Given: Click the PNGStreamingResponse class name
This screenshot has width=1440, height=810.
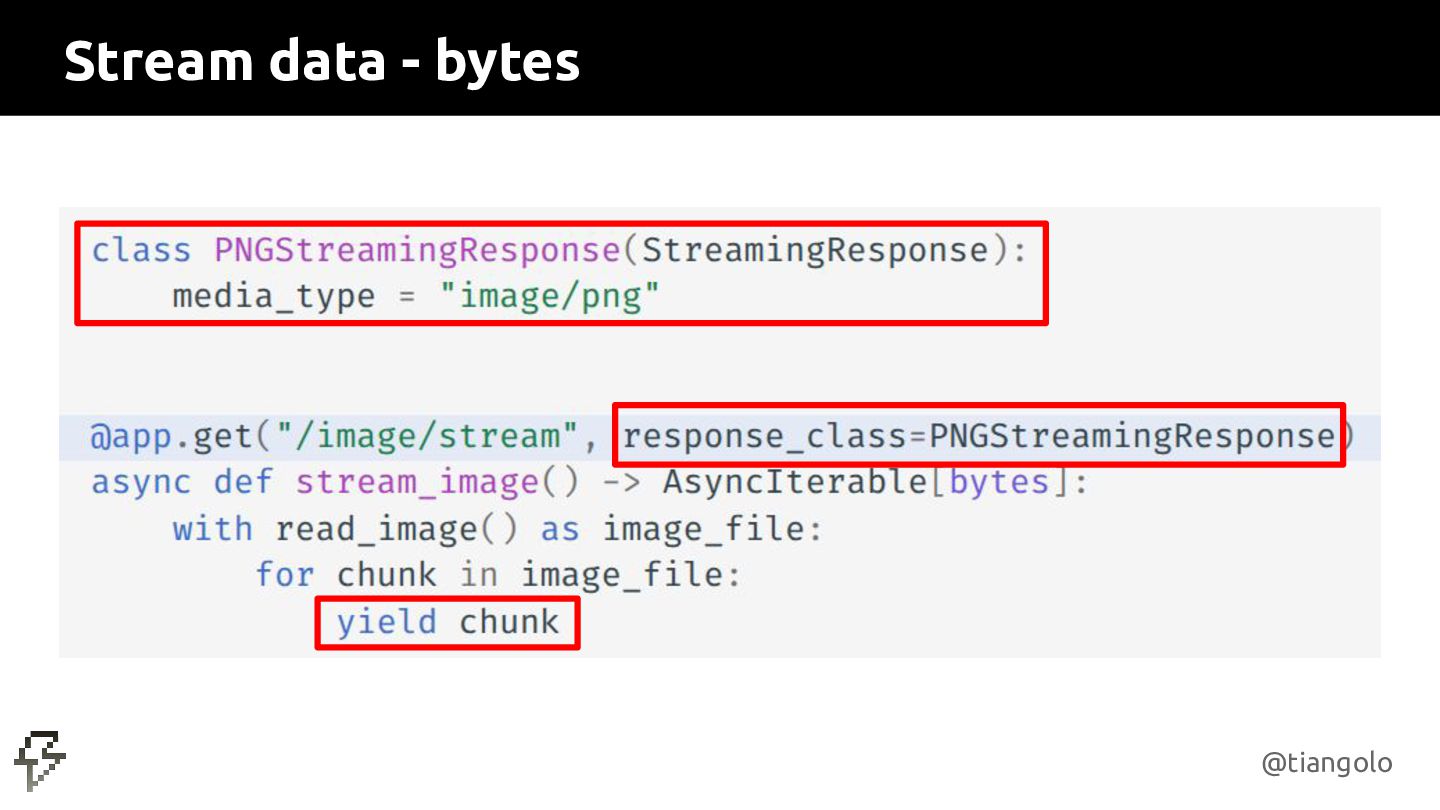Looking at the screenshot, I should [x=418, y=250].
